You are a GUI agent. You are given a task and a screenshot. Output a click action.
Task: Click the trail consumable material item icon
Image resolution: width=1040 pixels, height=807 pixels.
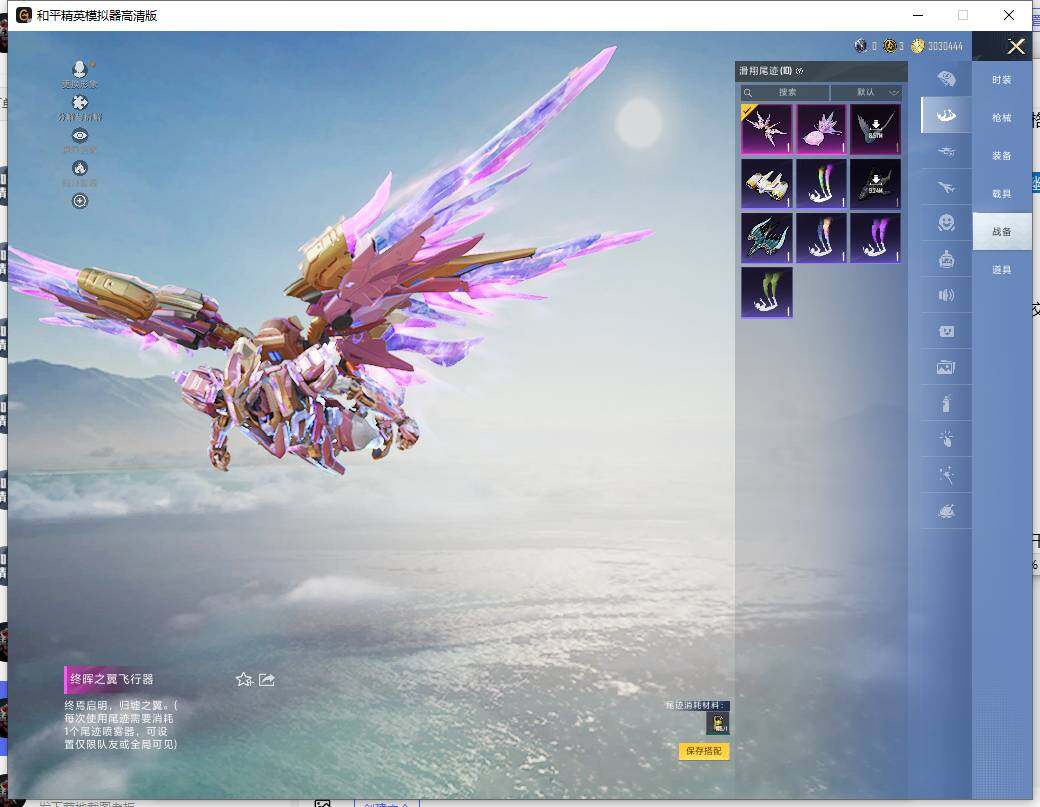pos(718,723)
